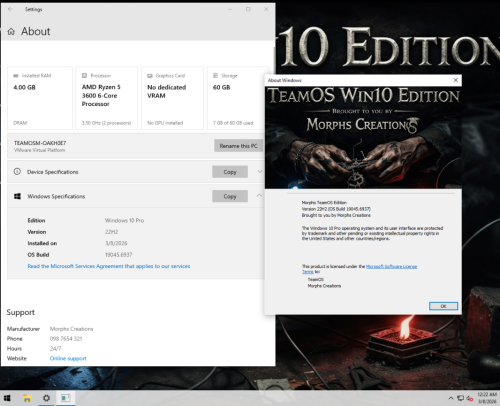Open the Microsoft Services Agreement link

pyautogui.click(x=109, y=266)
